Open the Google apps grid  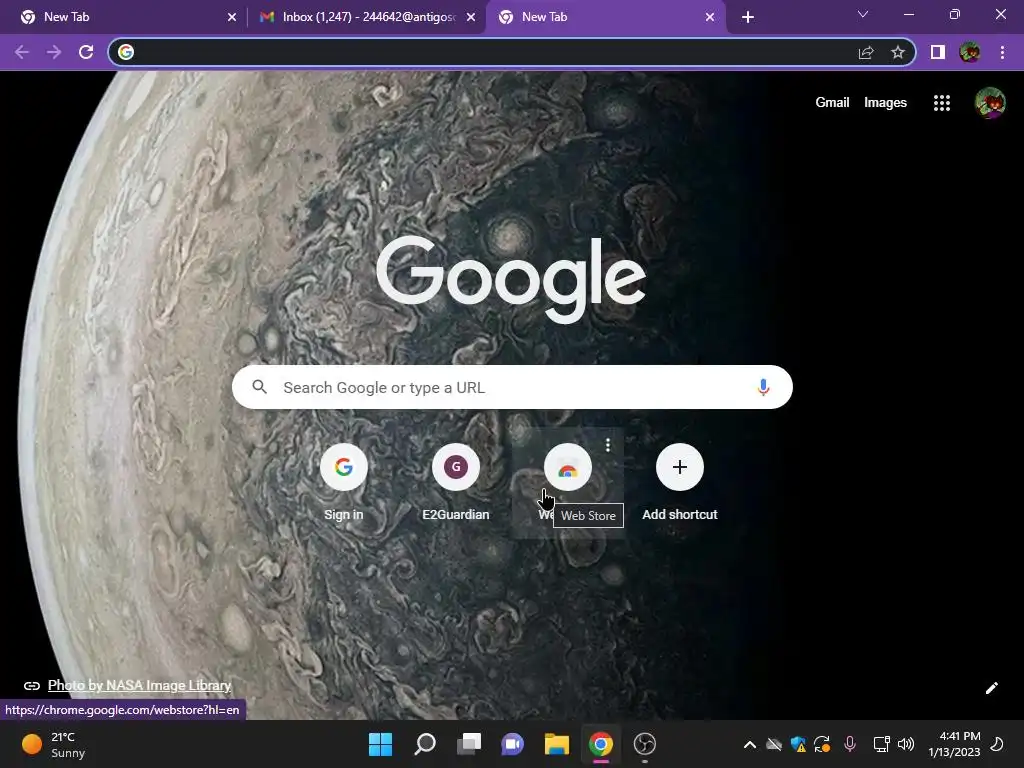click(942, 103)
